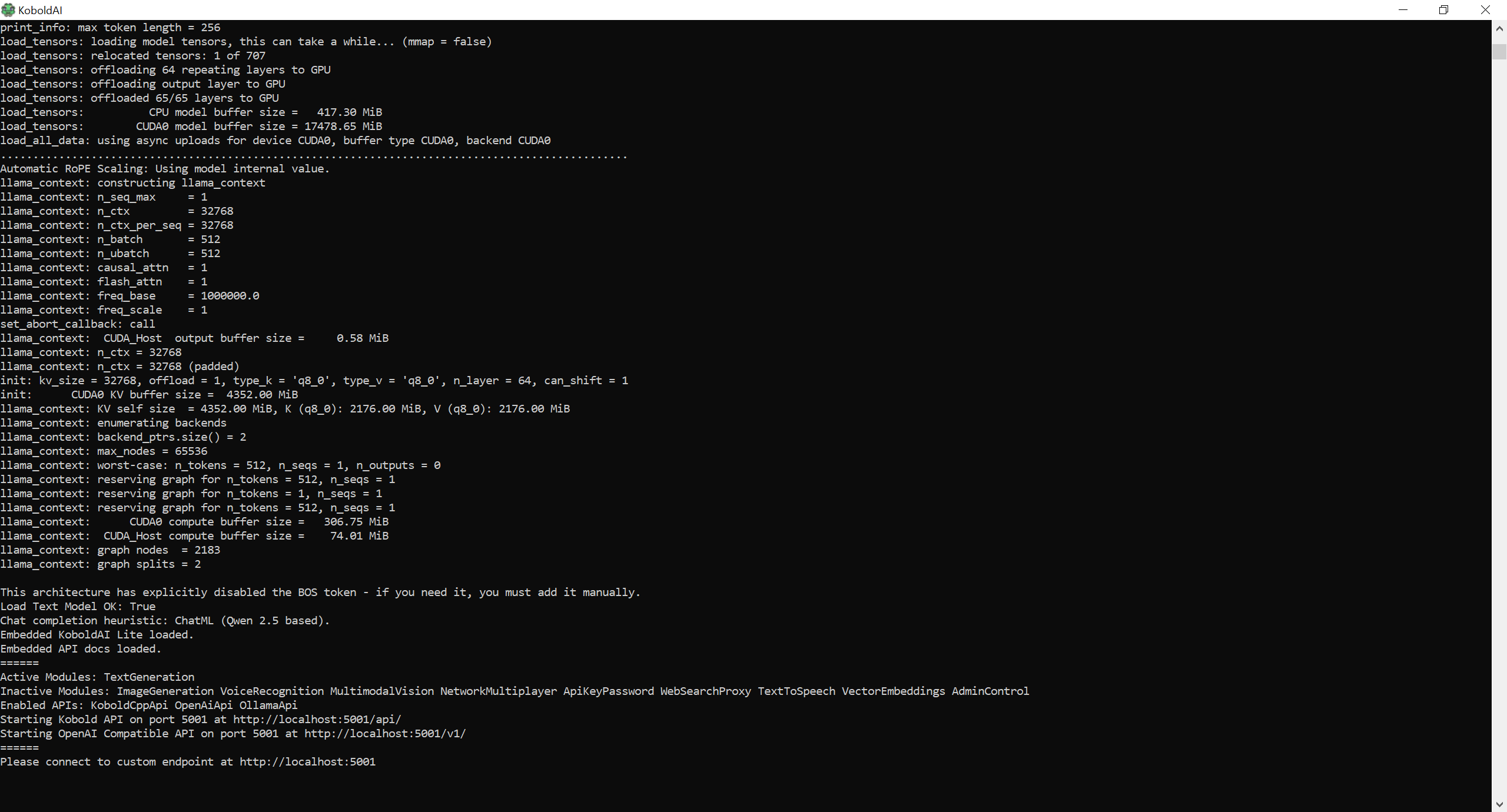Click the 'Load Text Model OK: True' line

pyautogui.click(x=78, y=607)
